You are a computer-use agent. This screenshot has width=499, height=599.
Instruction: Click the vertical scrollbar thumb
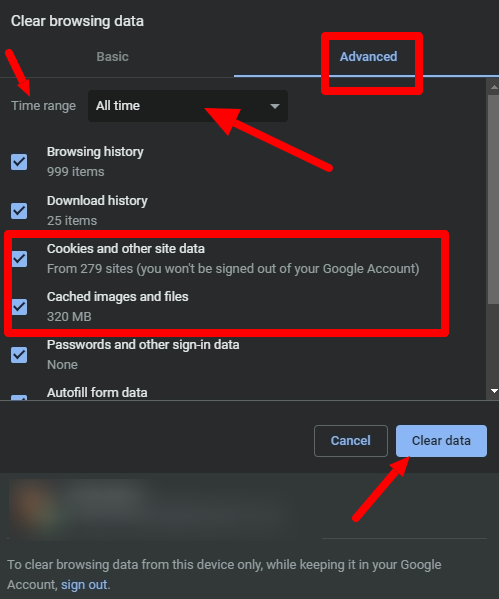(493, 199)
